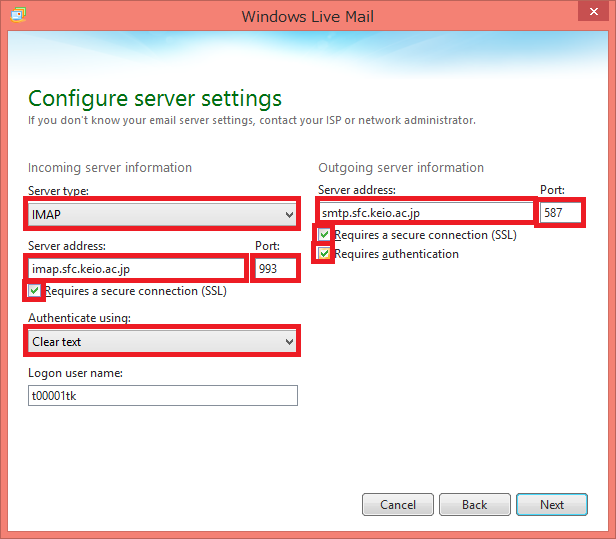Toggle incoming server SSL secure connection checkbox
Screen dimensions: 616x539
pos(36,291)
